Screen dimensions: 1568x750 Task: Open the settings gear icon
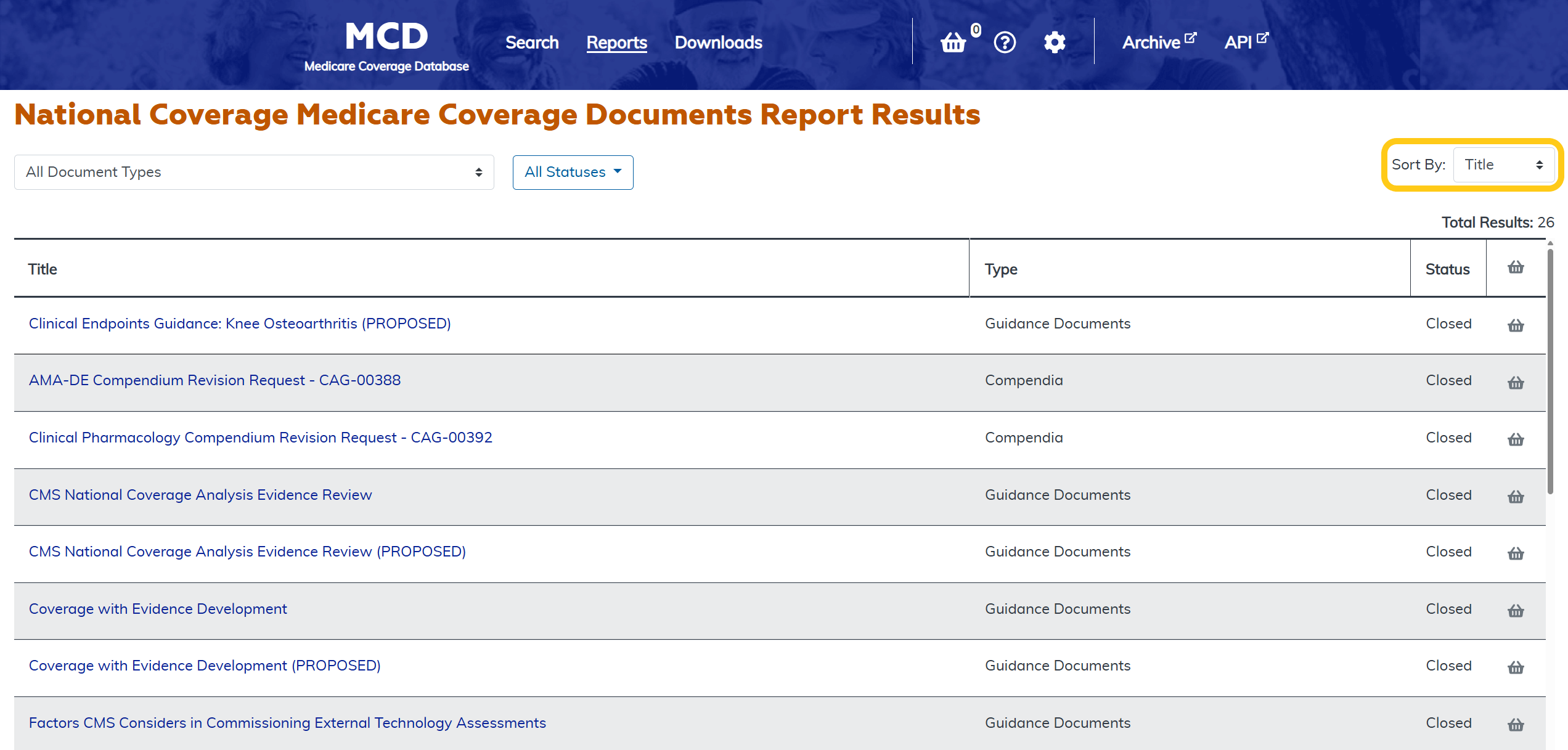pyautogui.click(x=1055, y=43)
